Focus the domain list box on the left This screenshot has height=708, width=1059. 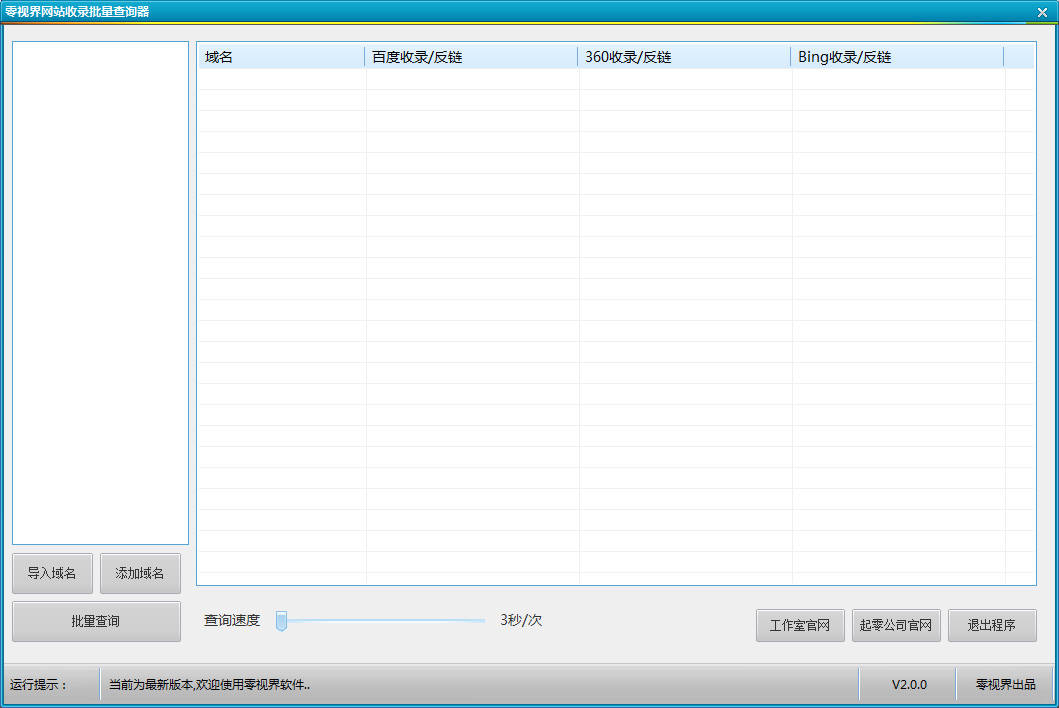pyautogui.click(x=100, y=292)
